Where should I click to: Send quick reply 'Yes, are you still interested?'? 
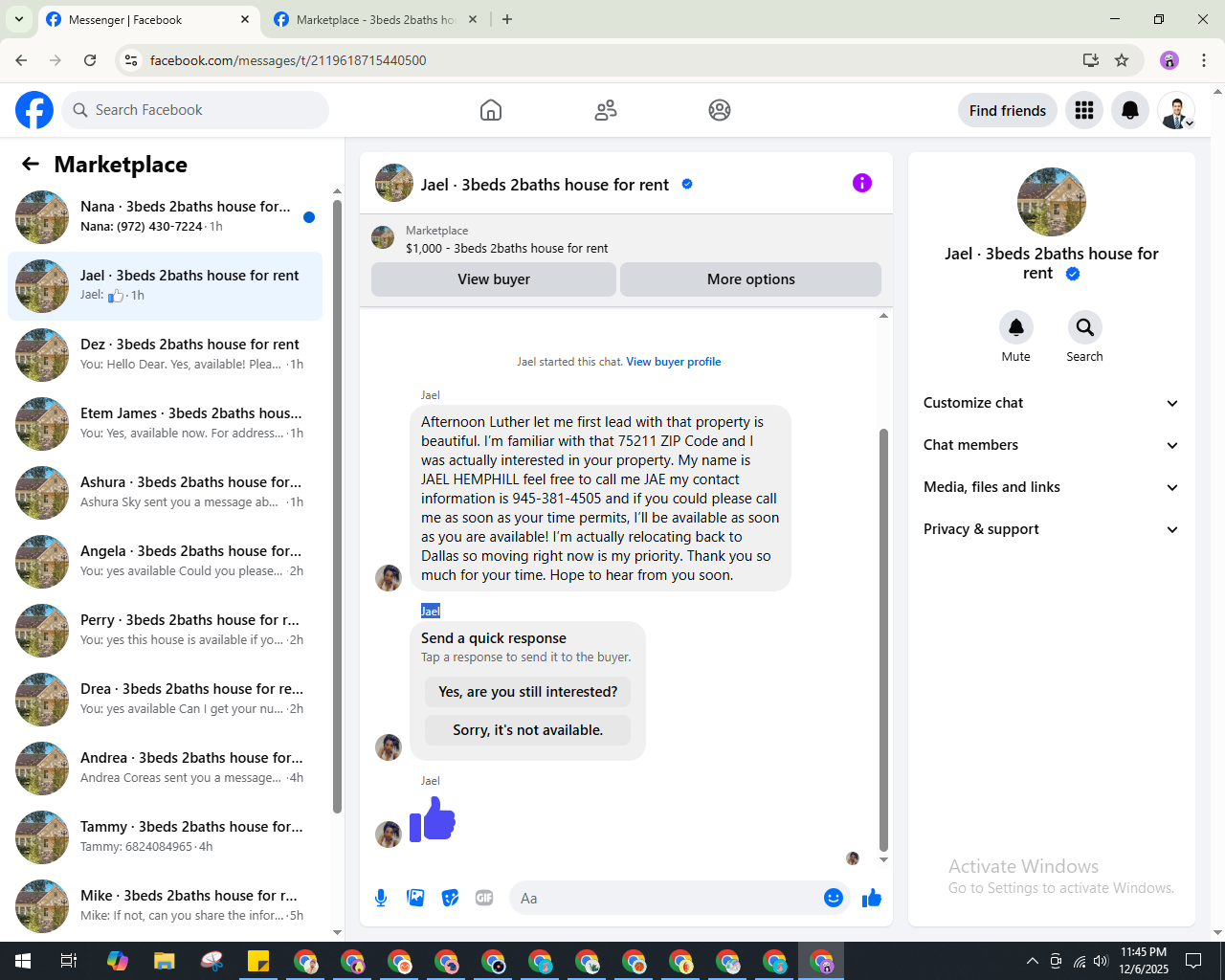click(x=528, y=692)
